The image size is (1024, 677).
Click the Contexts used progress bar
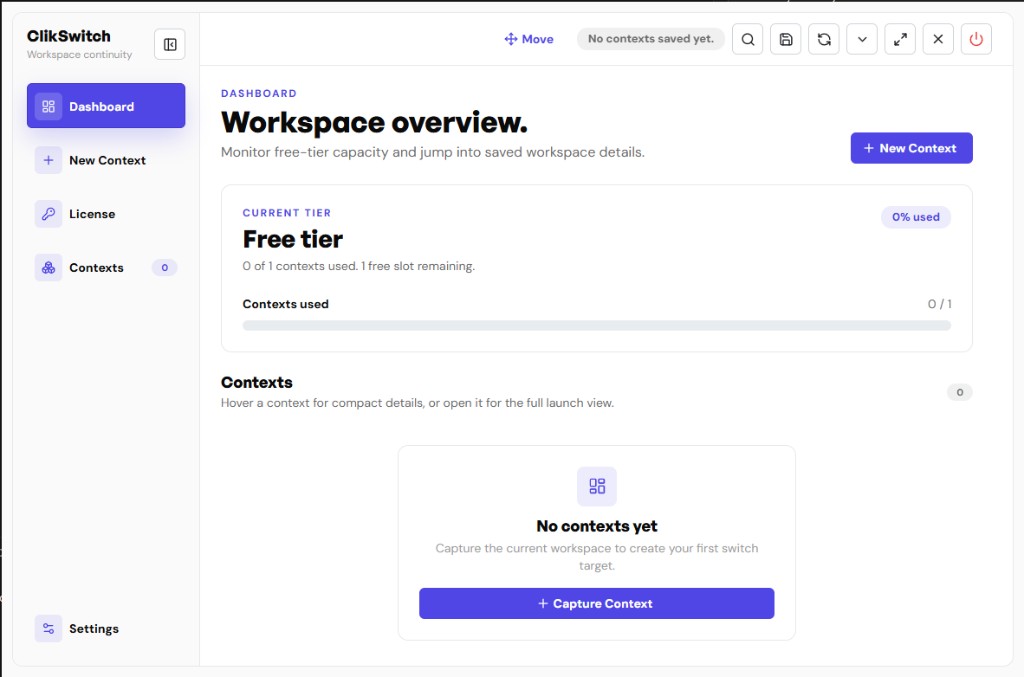click(597, 325)
